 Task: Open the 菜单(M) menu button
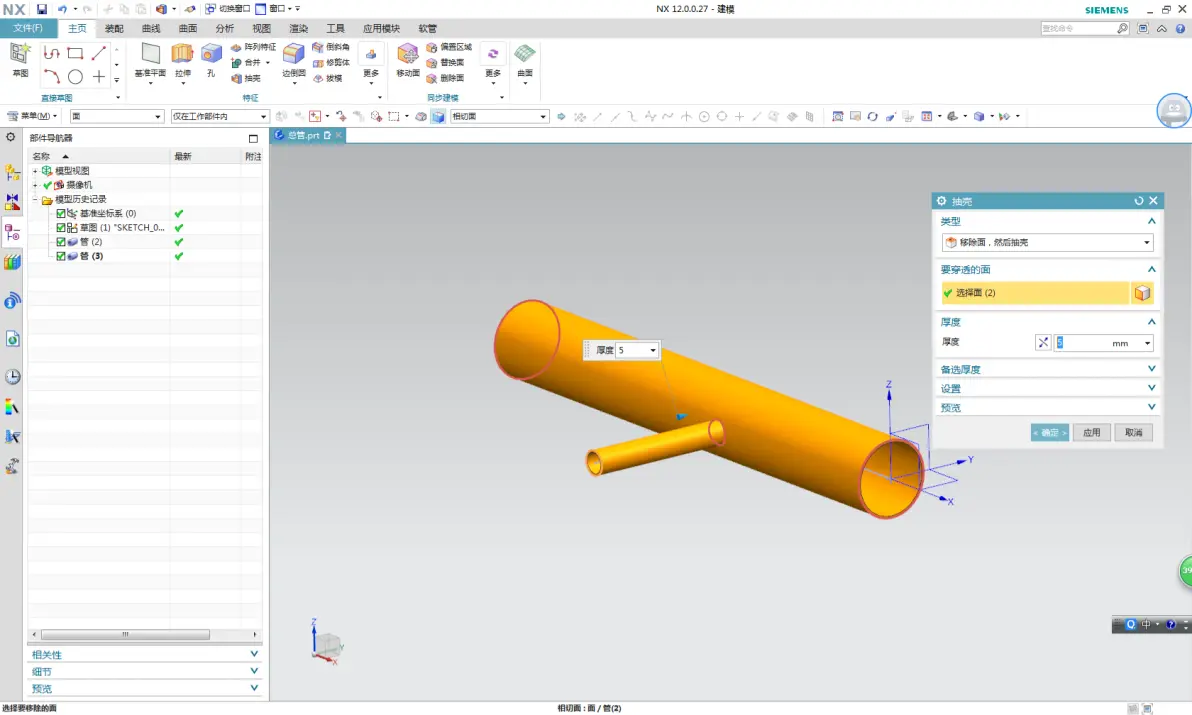click(x=33, y=116)
